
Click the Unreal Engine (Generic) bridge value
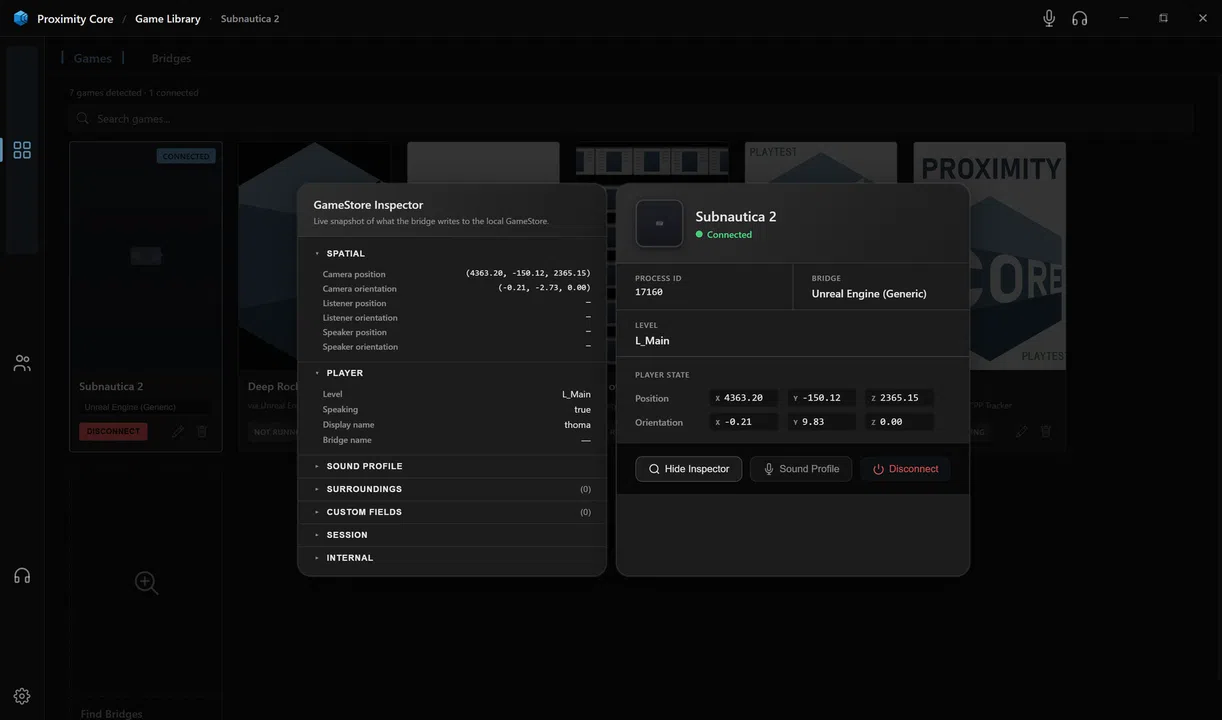tap(869, 294)
